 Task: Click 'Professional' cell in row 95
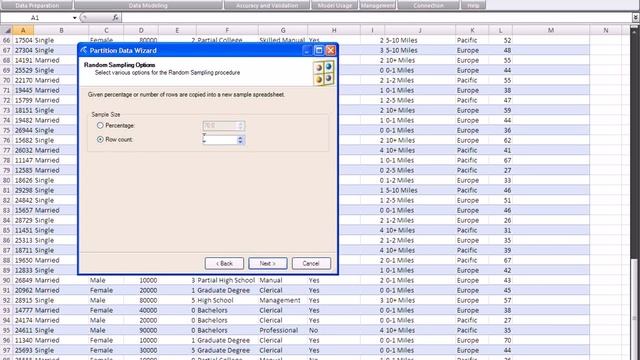(283, 330)
